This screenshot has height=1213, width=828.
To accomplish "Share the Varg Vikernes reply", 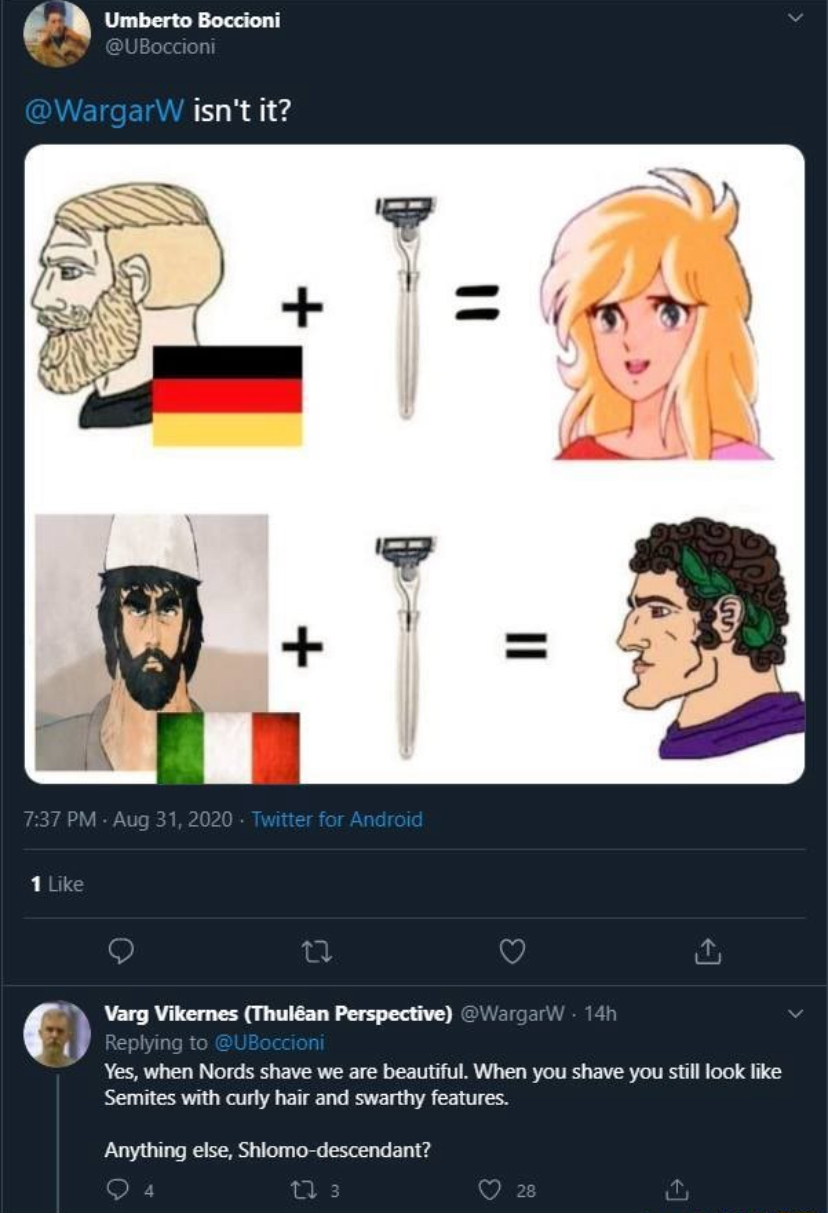I will coord(676,1189).
